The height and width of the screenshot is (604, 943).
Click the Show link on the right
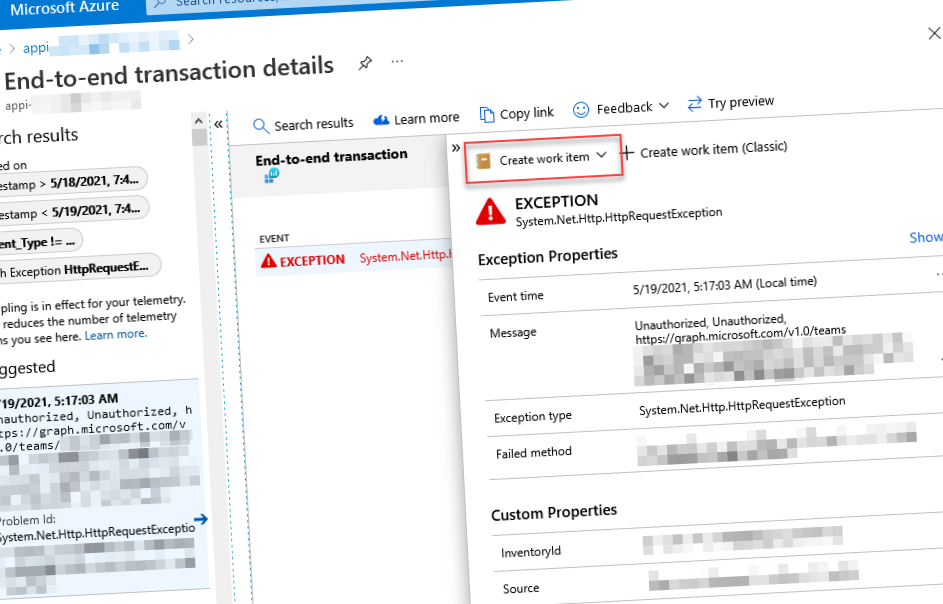click(925, 237)
